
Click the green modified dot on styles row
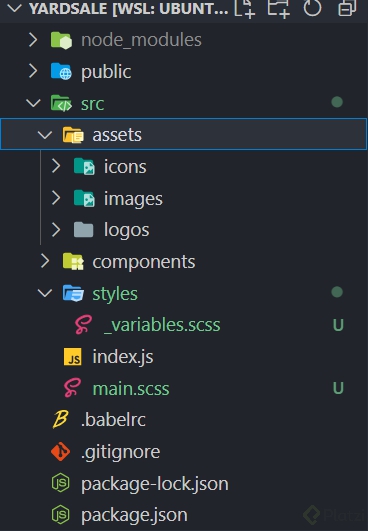(337, 292)
